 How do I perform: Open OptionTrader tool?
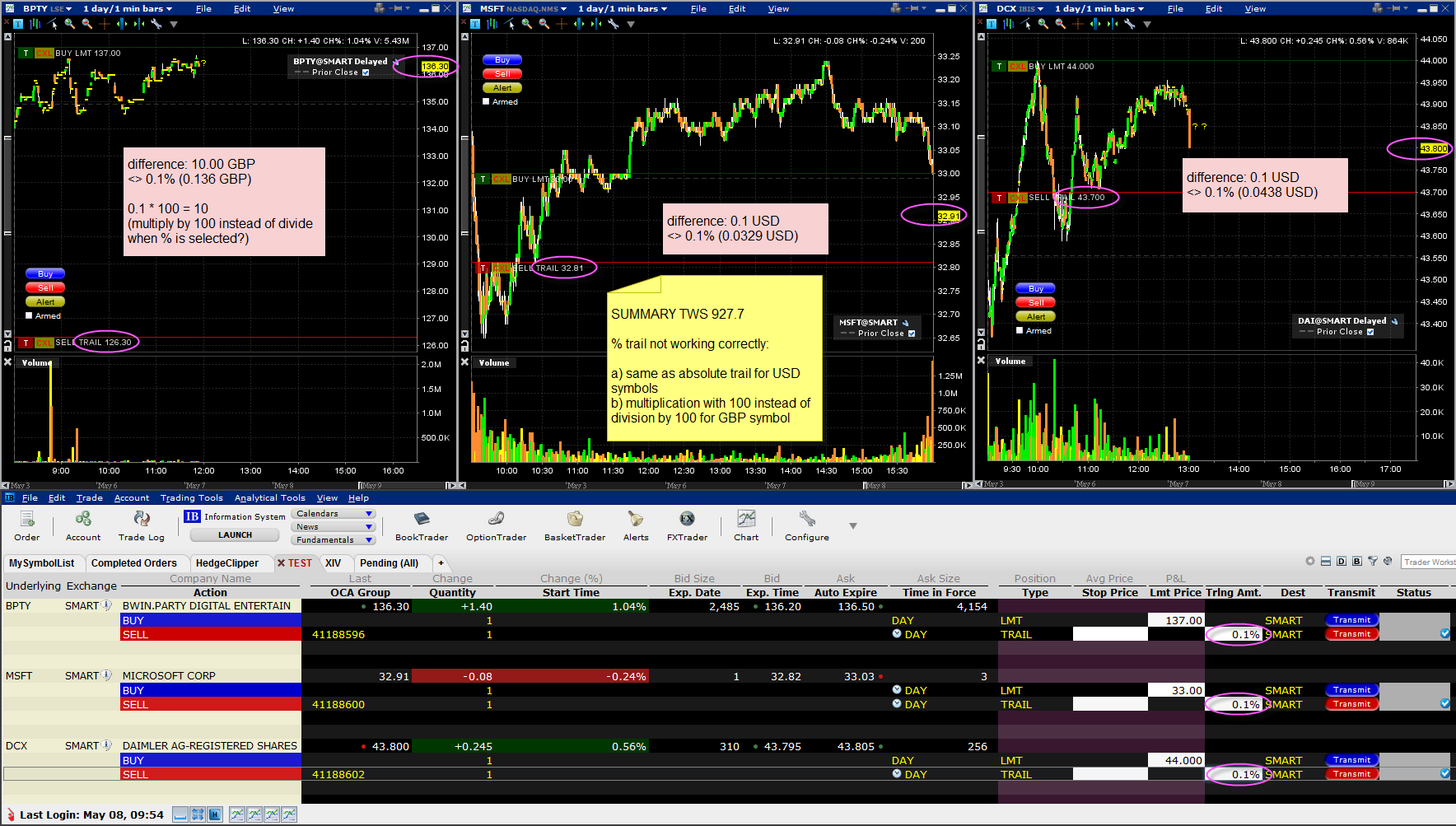pos(496,525)
